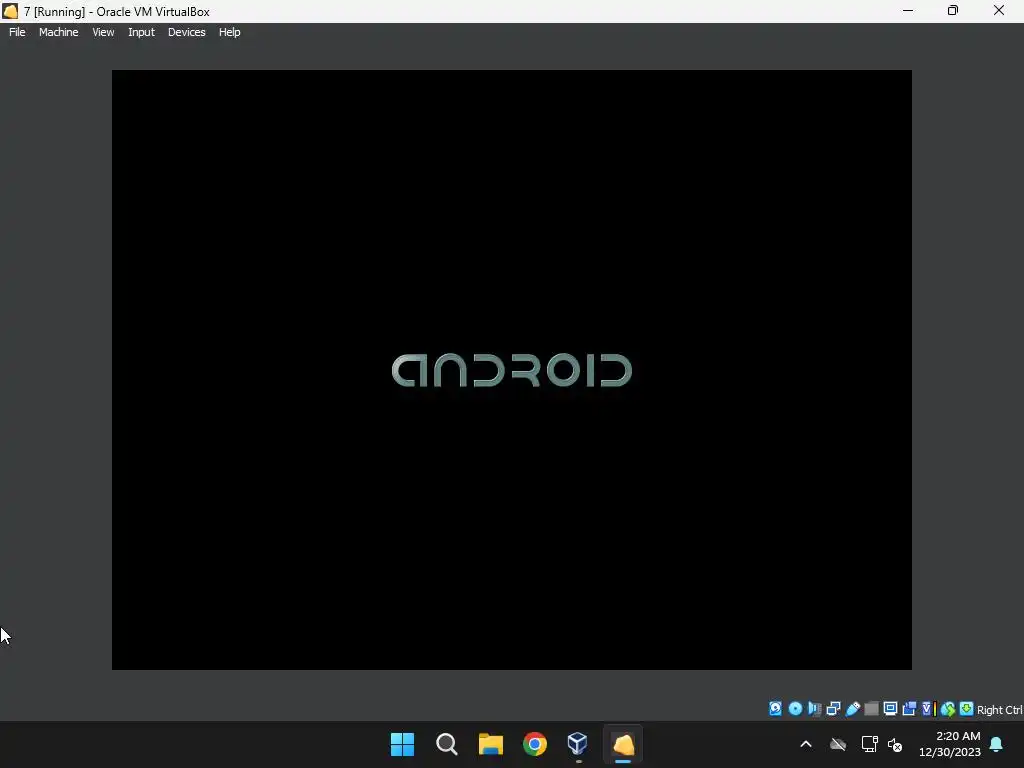Viewport: 1024px width, 768px height.
Task: Open VirtualBox Manager from the taskbar
Action: click(579, 744)
